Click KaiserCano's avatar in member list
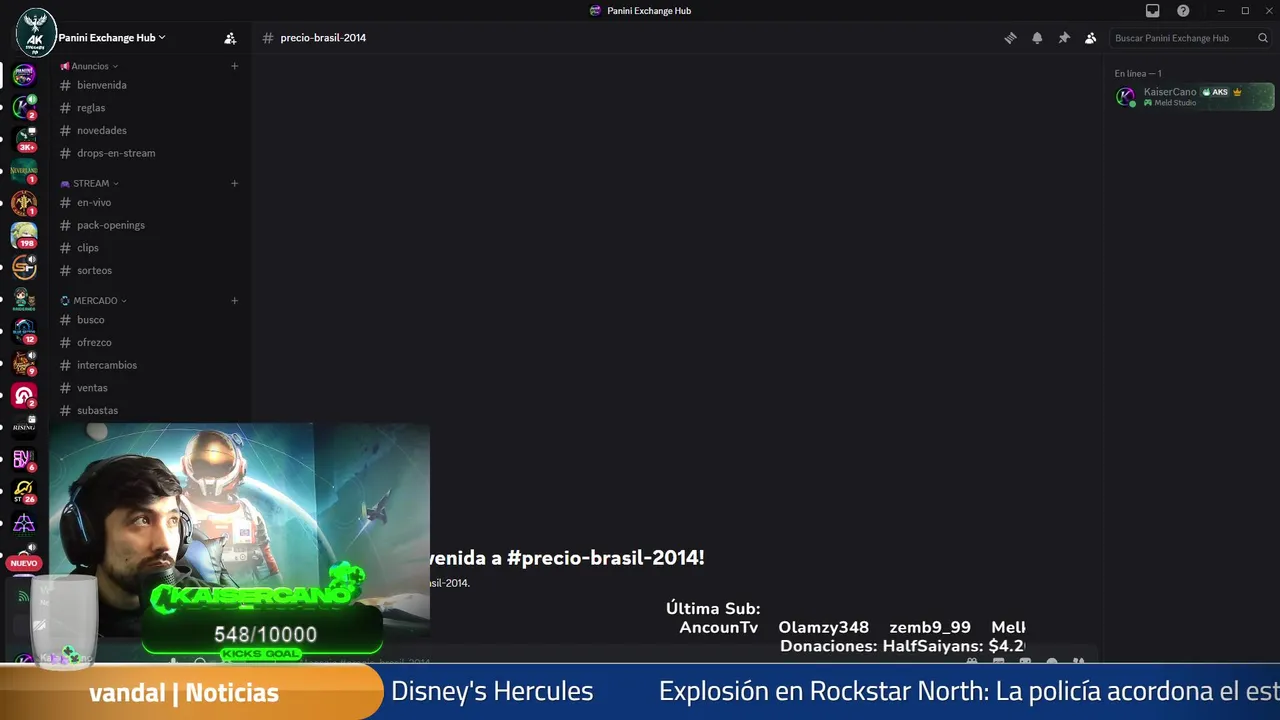The height and width of the screenshot is (720, 1280). pos(1126,96)
